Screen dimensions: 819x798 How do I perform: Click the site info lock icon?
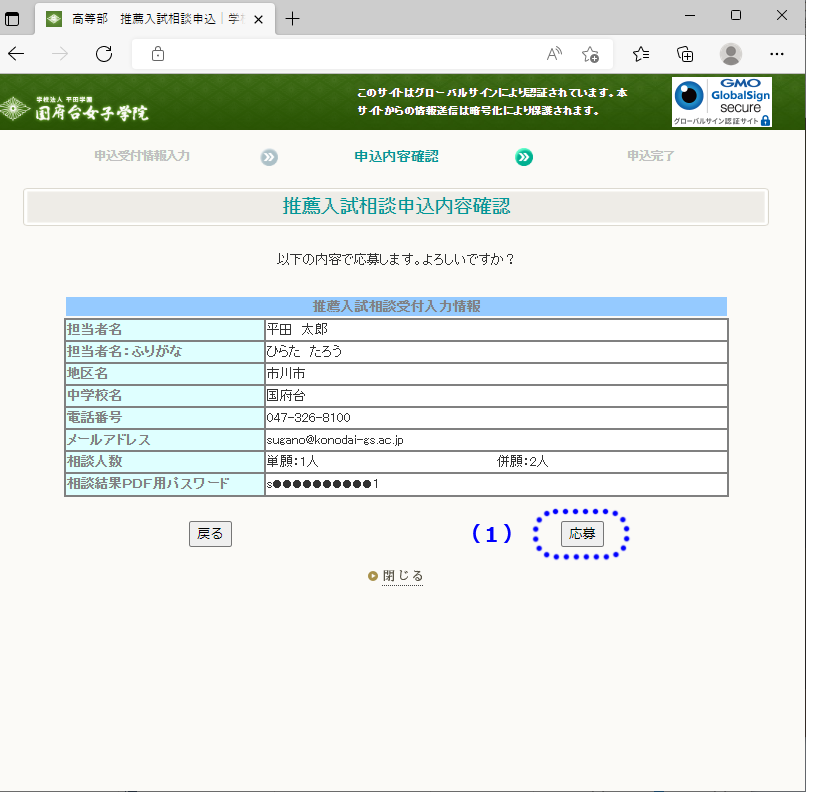pos(157,54)
